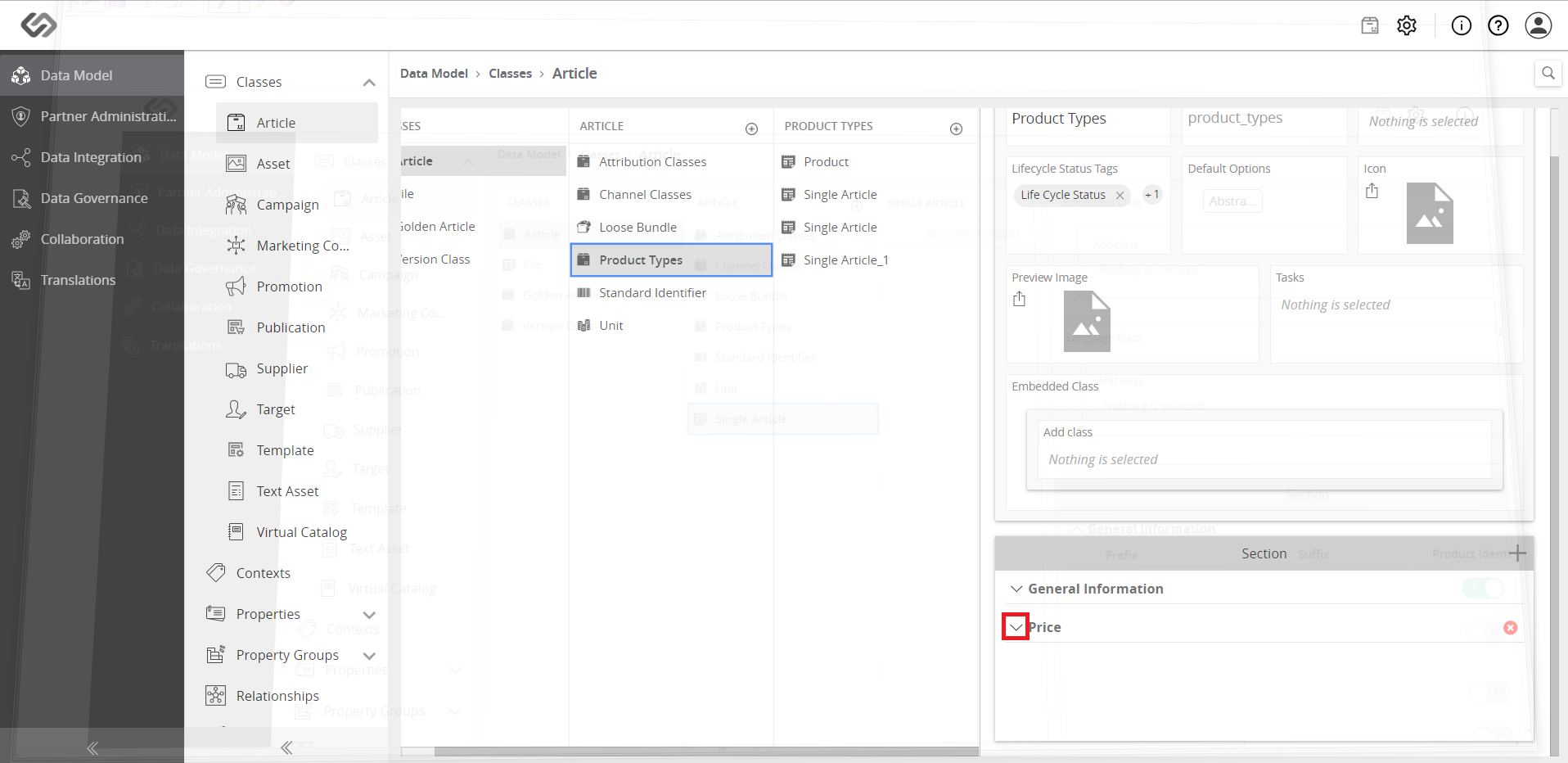Select Product in Product Types column
Viewport: 1568px width, 763px height.
pyautogui.click(x=876, y=162)
